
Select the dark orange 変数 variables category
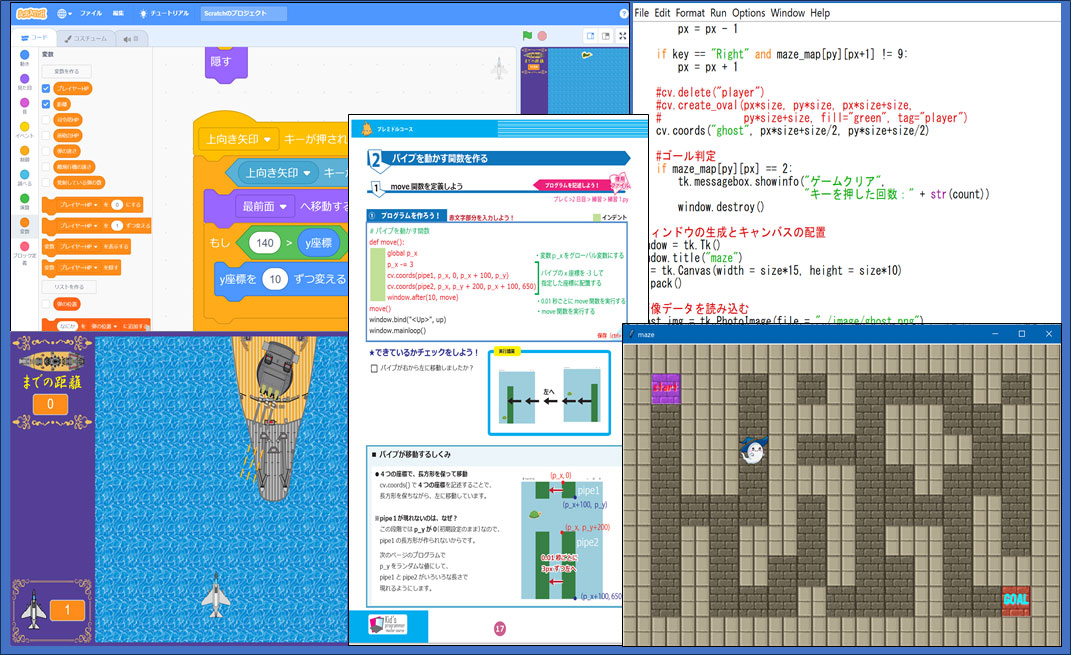[x=25, y=225]
